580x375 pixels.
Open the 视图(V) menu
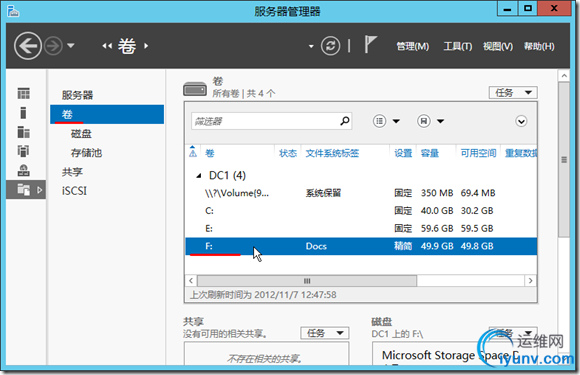(498, 46)
